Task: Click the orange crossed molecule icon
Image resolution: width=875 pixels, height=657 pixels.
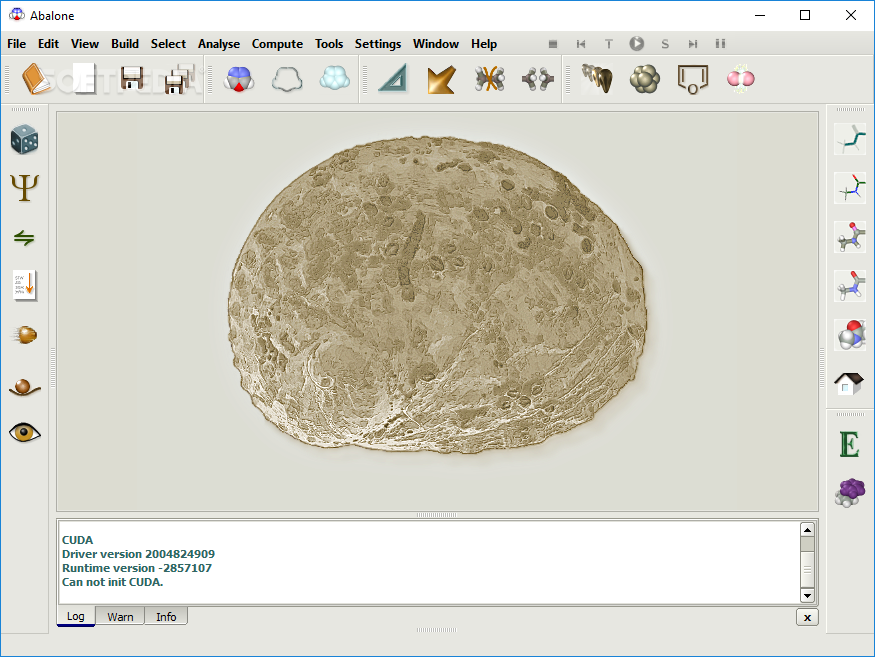Action: 490,79
